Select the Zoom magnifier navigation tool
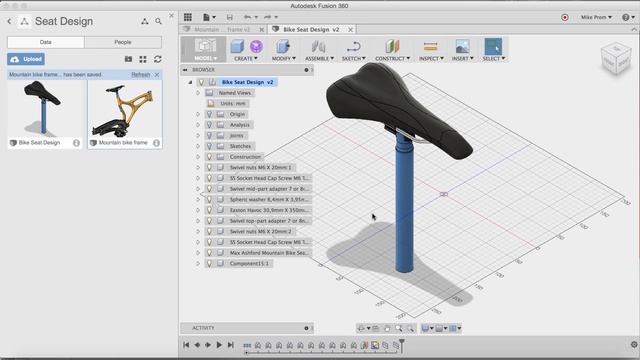Screen dimensions: 640x360 pos(399,328)
